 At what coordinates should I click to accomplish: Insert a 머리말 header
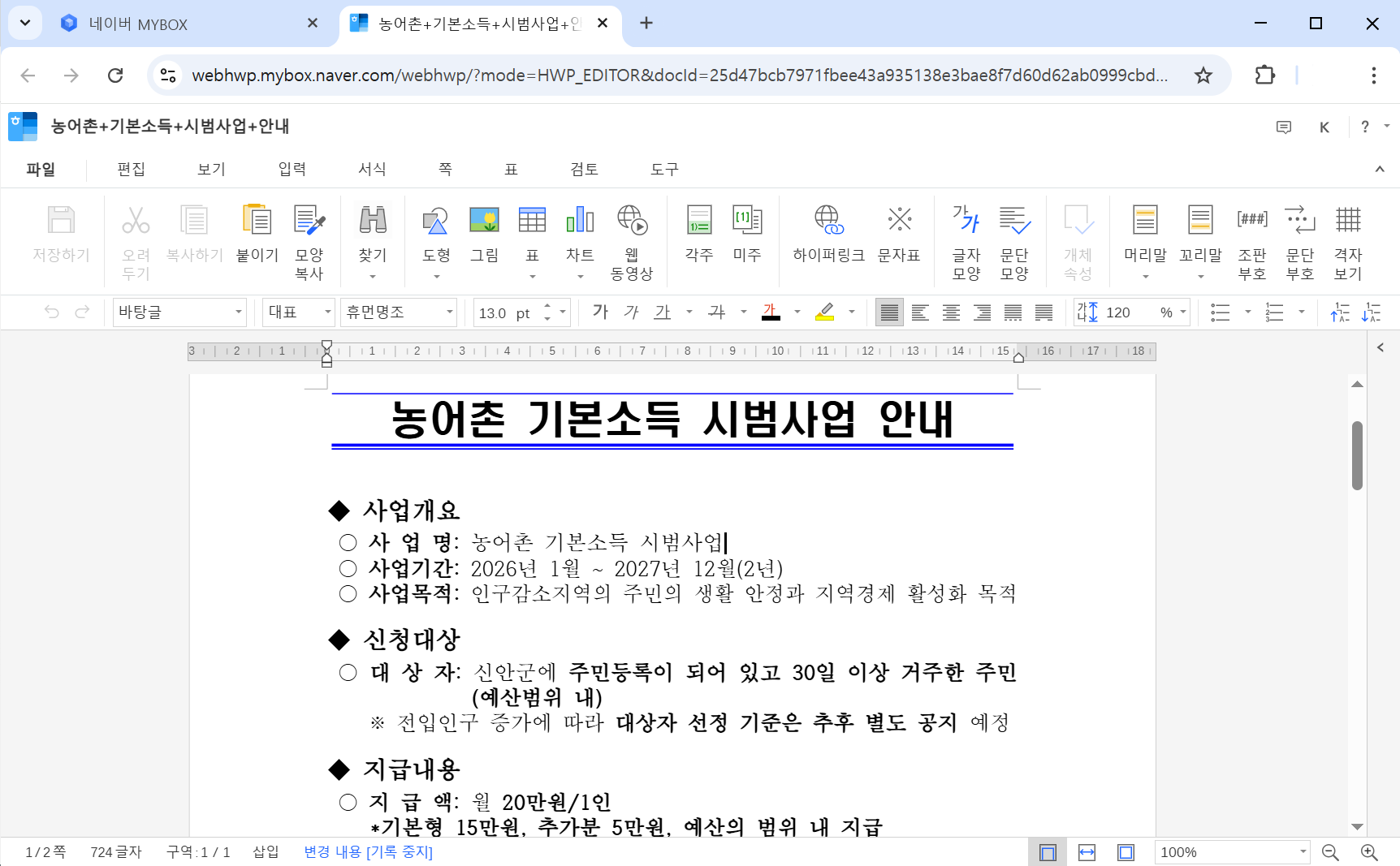click(x=1144, y=231)
